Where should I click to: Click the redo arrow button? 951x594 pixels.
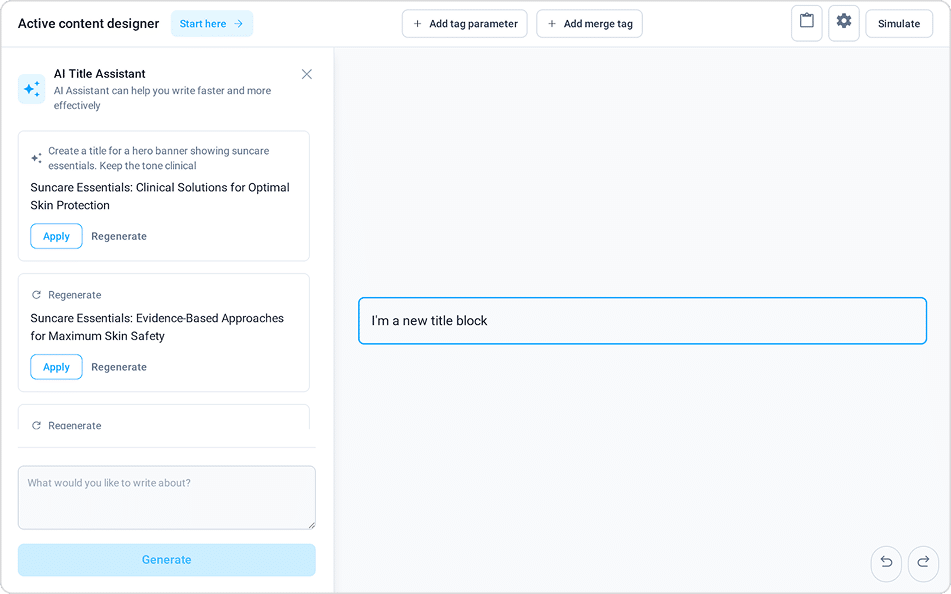tap(923, 563)
